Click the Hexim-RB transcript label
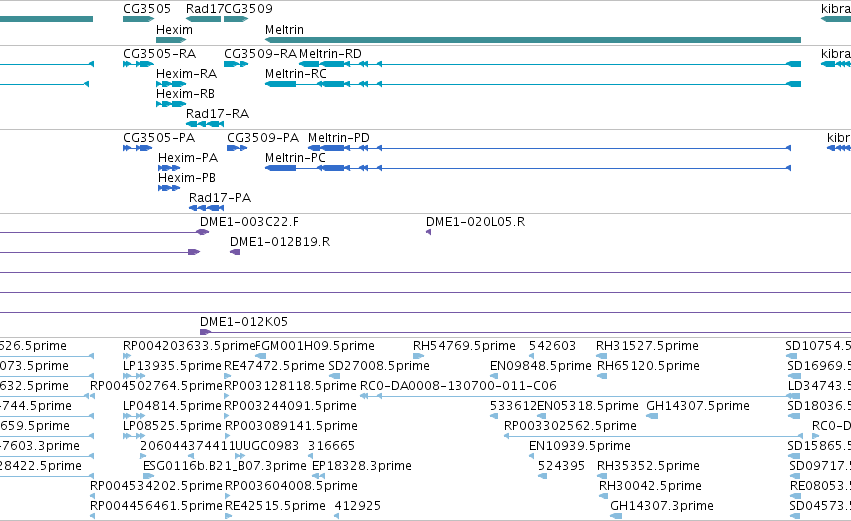This screenshot has height=521, width=851. (185, 94)
